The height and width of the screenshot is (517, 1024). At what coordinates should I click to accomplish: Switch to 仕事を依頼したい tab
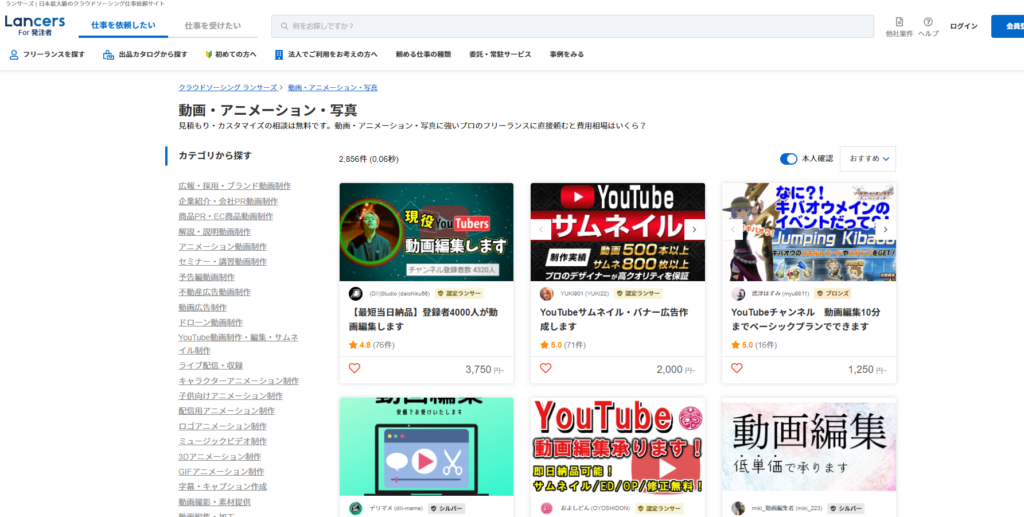tap(123, 26)
